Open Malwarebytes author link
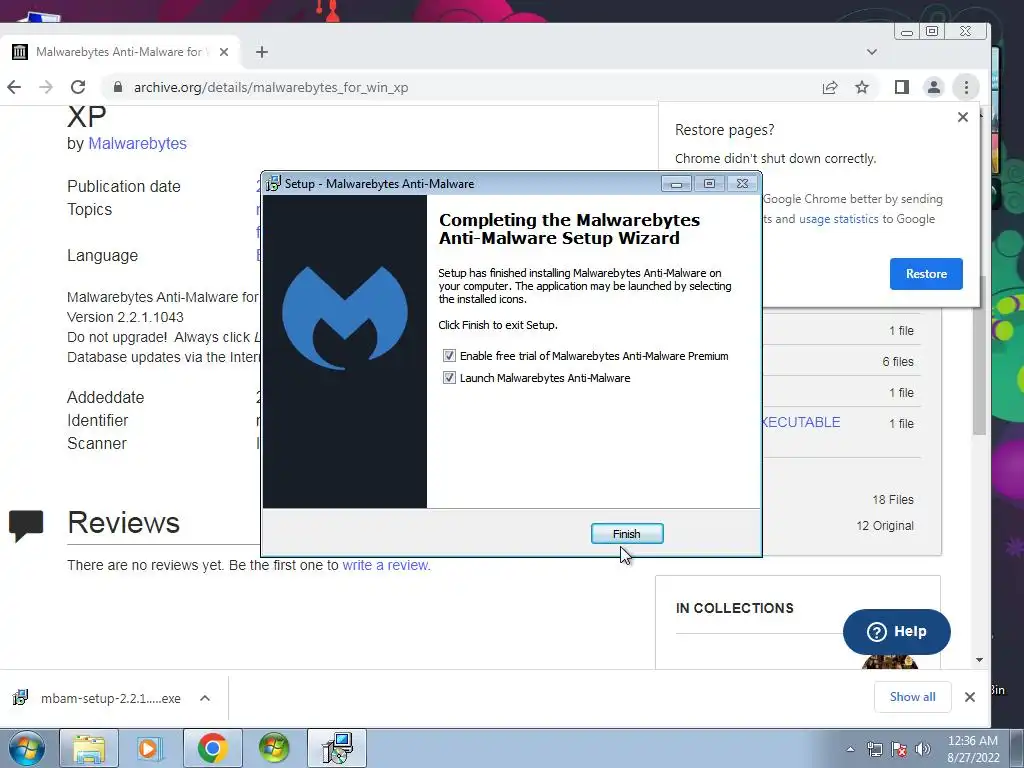 (x=137, y=143)
